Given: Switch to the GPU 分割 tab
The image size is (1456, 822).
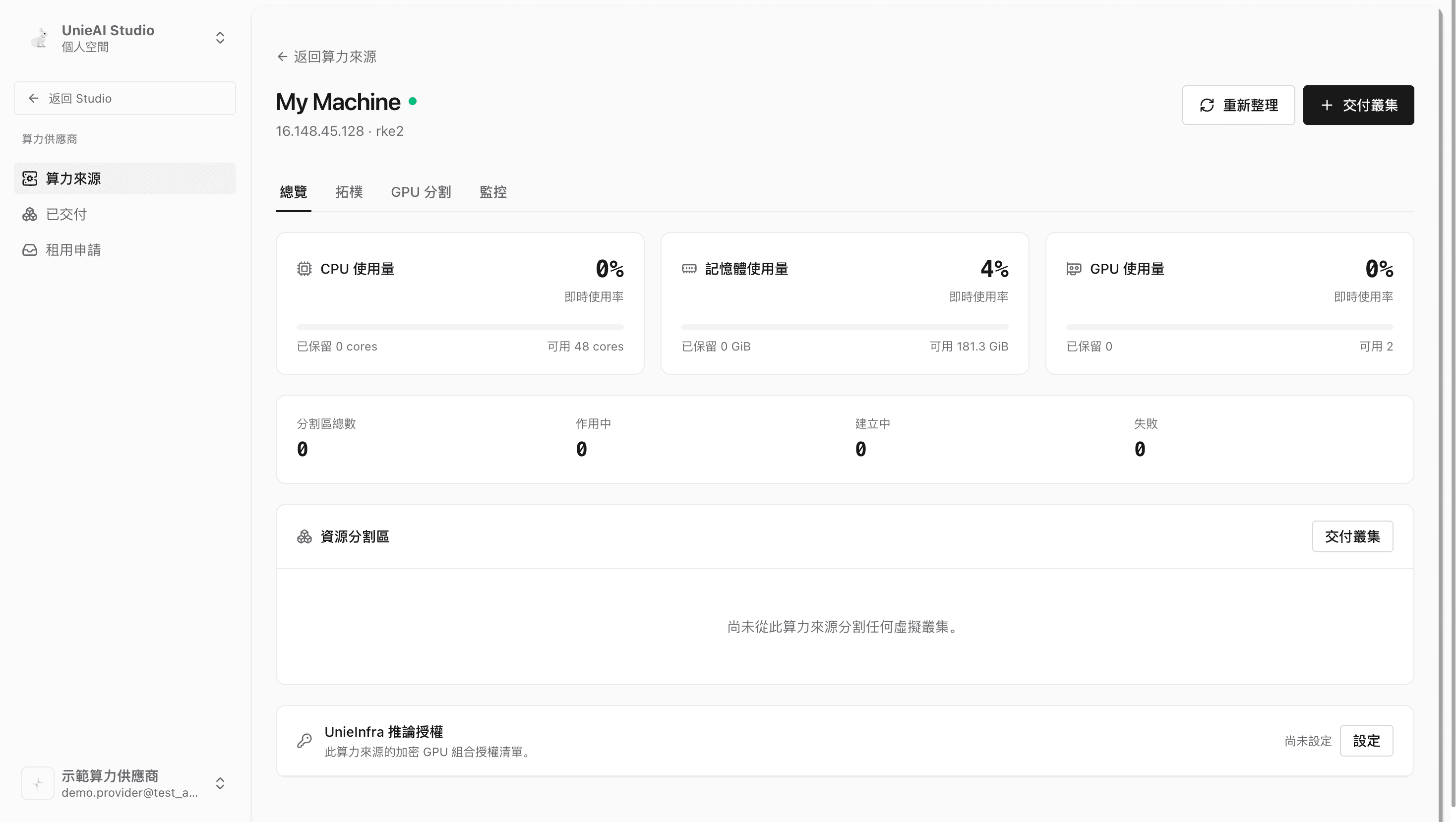Looking at the screenshot, I should coord(421,192).
